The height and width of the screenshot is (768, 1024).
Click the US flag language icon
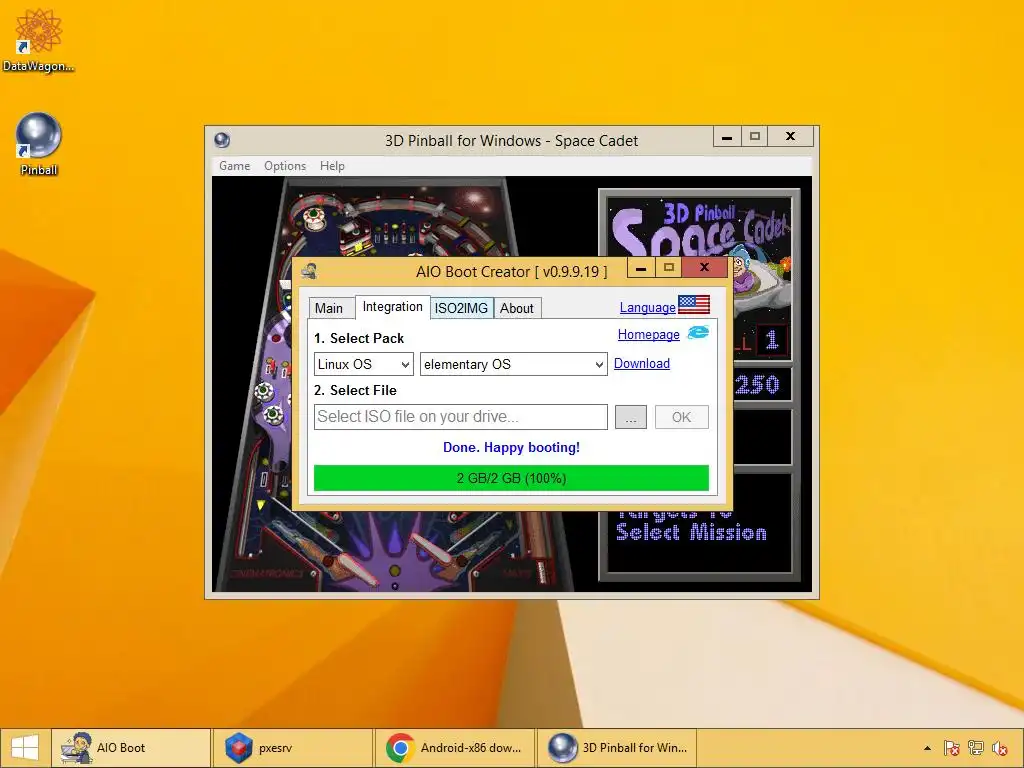694,304
